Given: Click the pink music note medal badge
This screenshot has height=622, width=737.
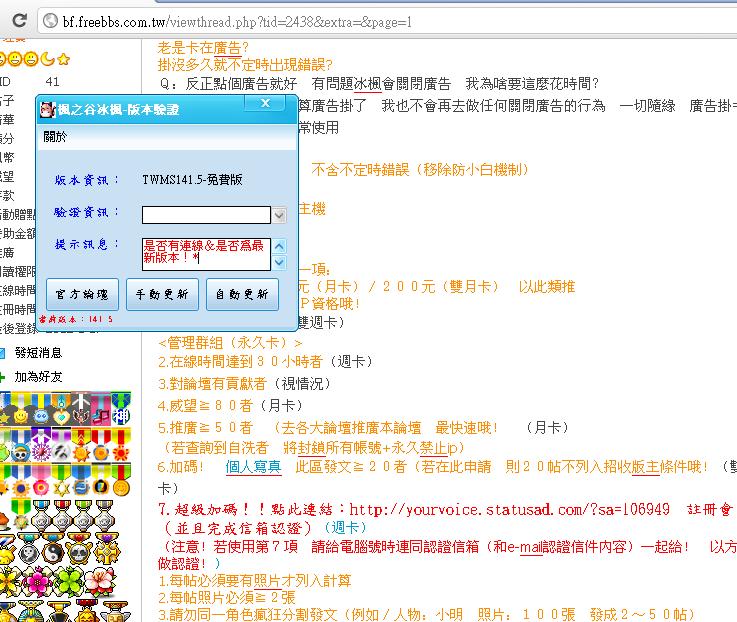Looking at the screenshot, I should click(100, 410).
